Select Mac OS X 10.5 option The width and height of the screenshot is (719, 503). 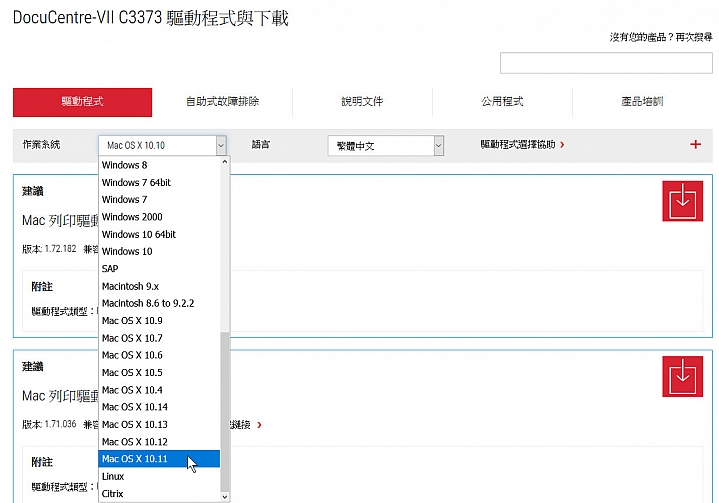coord(159,372)
